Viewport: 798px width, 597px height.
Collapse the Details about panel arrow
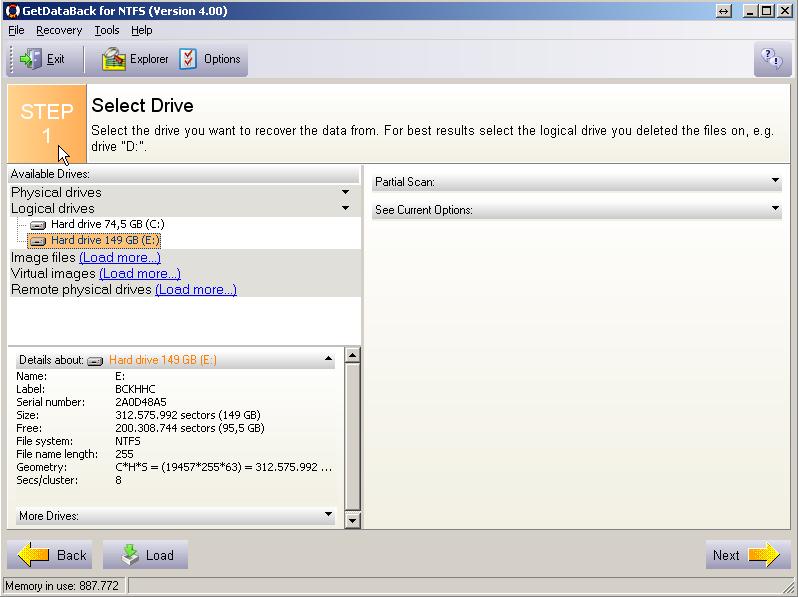328,359
